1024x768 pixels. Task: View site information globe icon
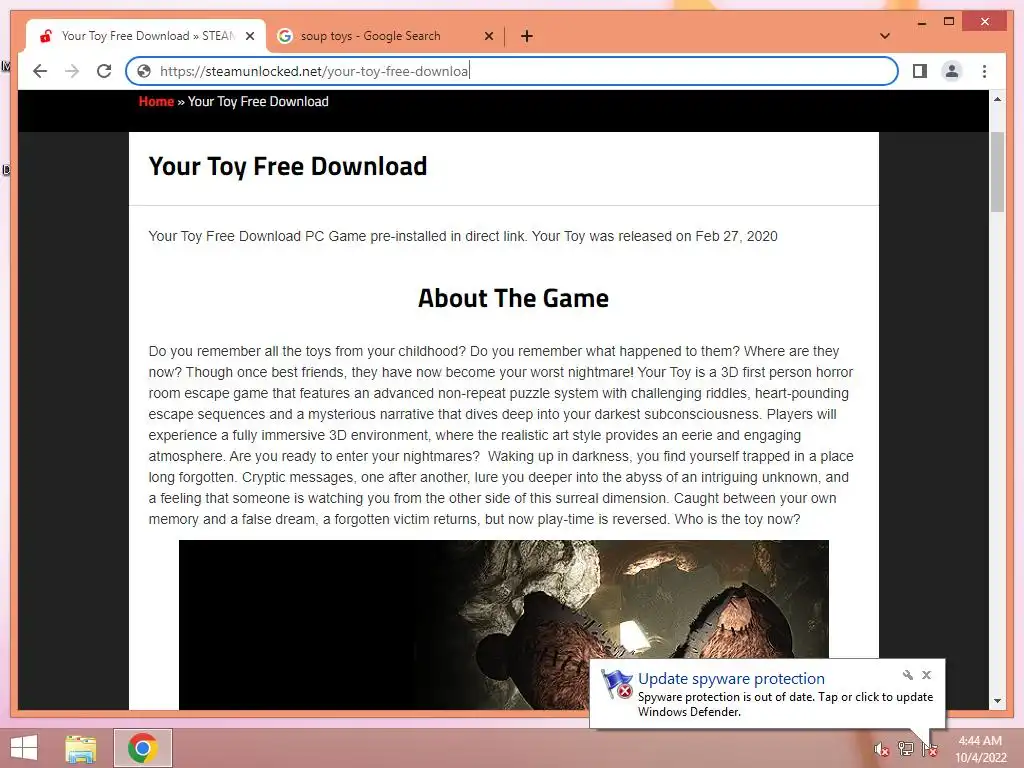click(144, 71)
